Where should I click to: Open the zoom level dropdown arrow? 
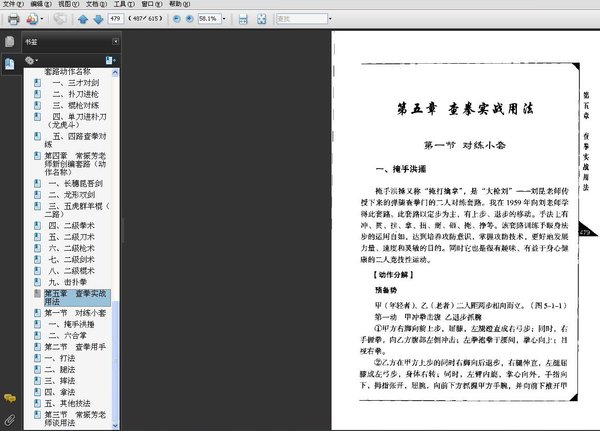coord(224,18)
